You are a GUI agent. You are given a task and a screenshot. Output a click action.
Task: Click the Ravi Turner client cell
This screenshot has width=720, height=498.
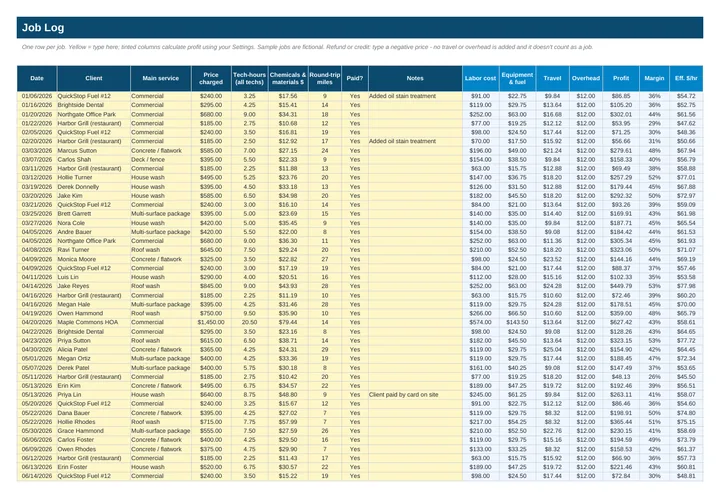[x=94, y=250]
